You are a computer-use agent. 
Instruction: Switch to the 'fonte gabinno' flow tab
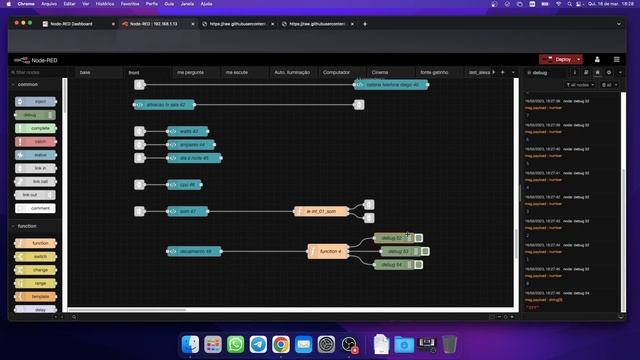click(439, 72)
